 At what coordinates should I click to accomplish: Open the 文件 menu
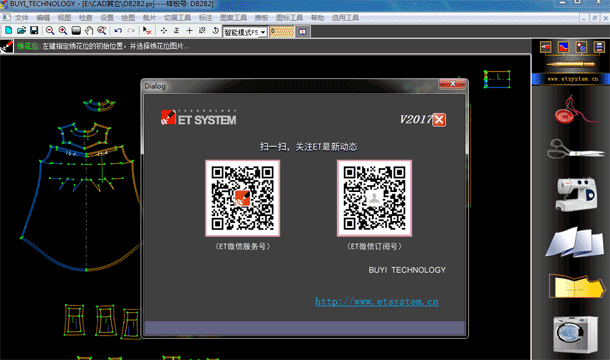coord(21,18)
